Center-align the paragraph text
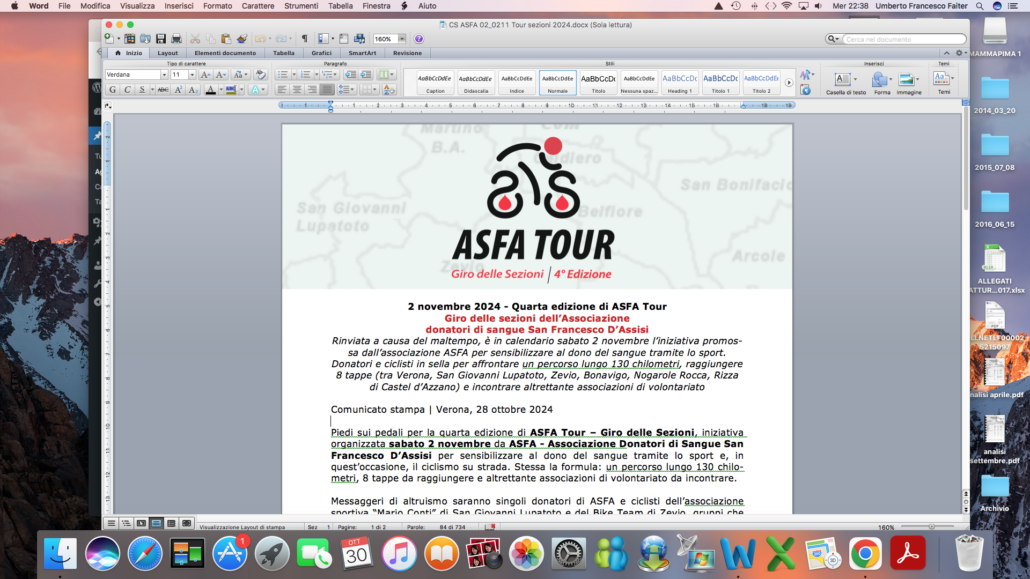Viewport: 1030px width, 579px height. tap(297, 90)
